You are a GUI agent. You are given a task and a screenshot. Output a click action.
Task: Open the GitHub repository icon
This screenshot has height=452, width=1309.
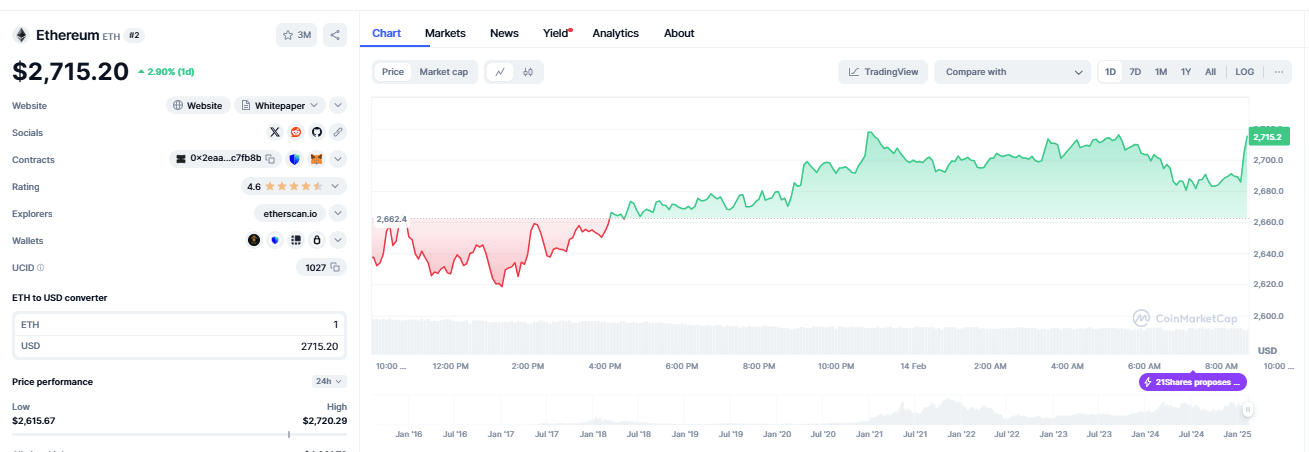pos(317,132)
